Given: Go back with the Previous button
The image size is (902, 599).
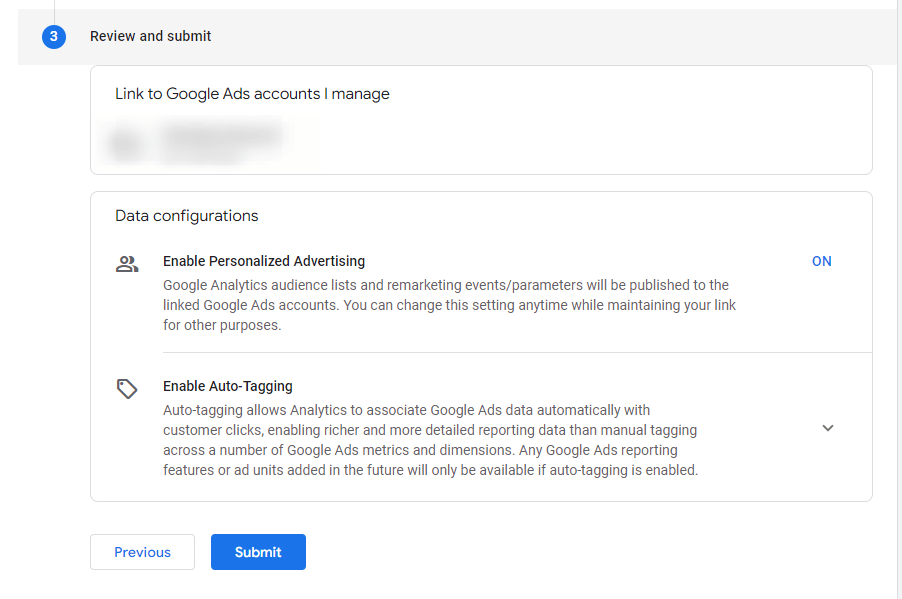Looking at the screenshot, I should click(x=142, y=552).
